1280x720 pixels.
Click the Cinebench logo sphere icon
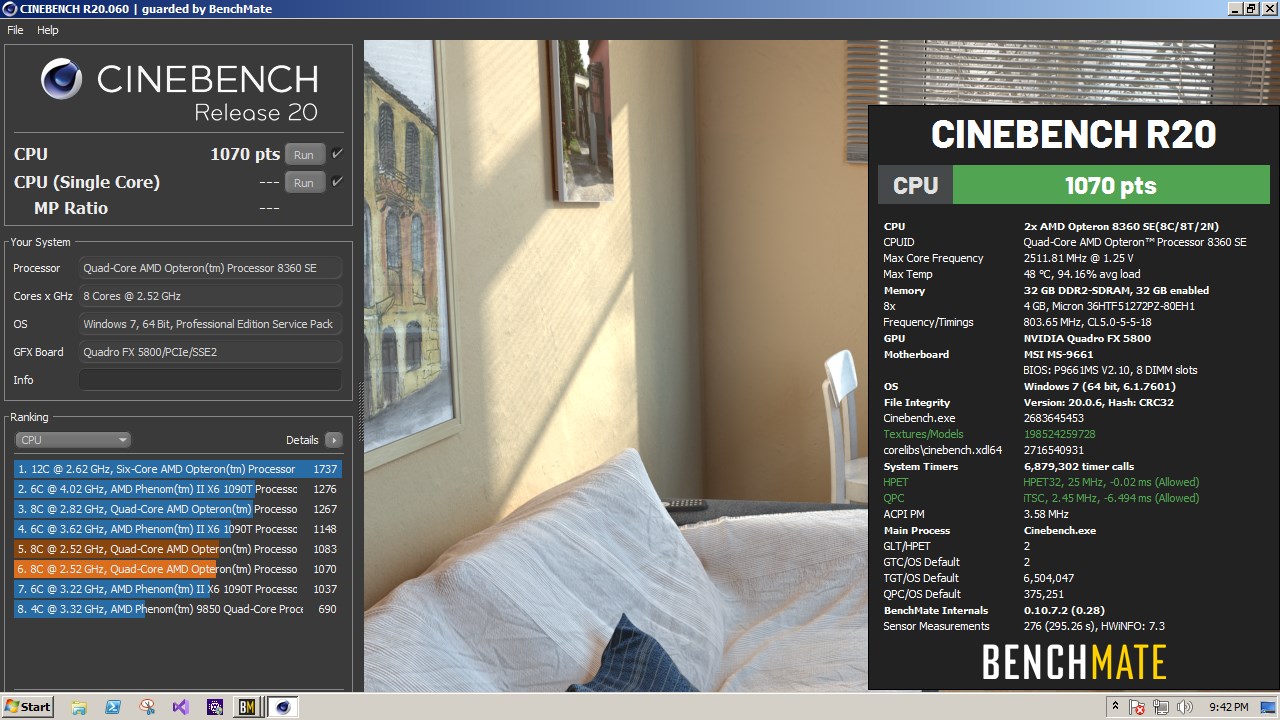click(x=62, y=78)
